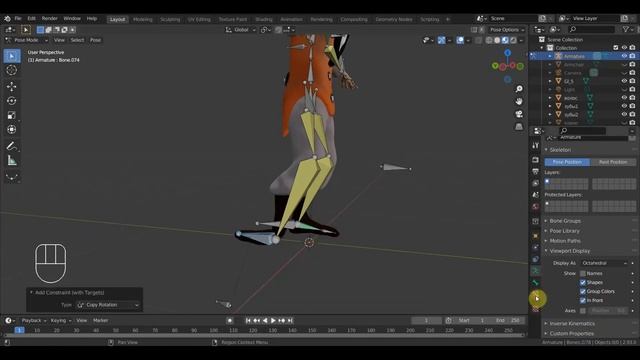The height and width of the screenshot is (360, 640).
Task: Enable Names display checkbox
Action: (583, 273)
